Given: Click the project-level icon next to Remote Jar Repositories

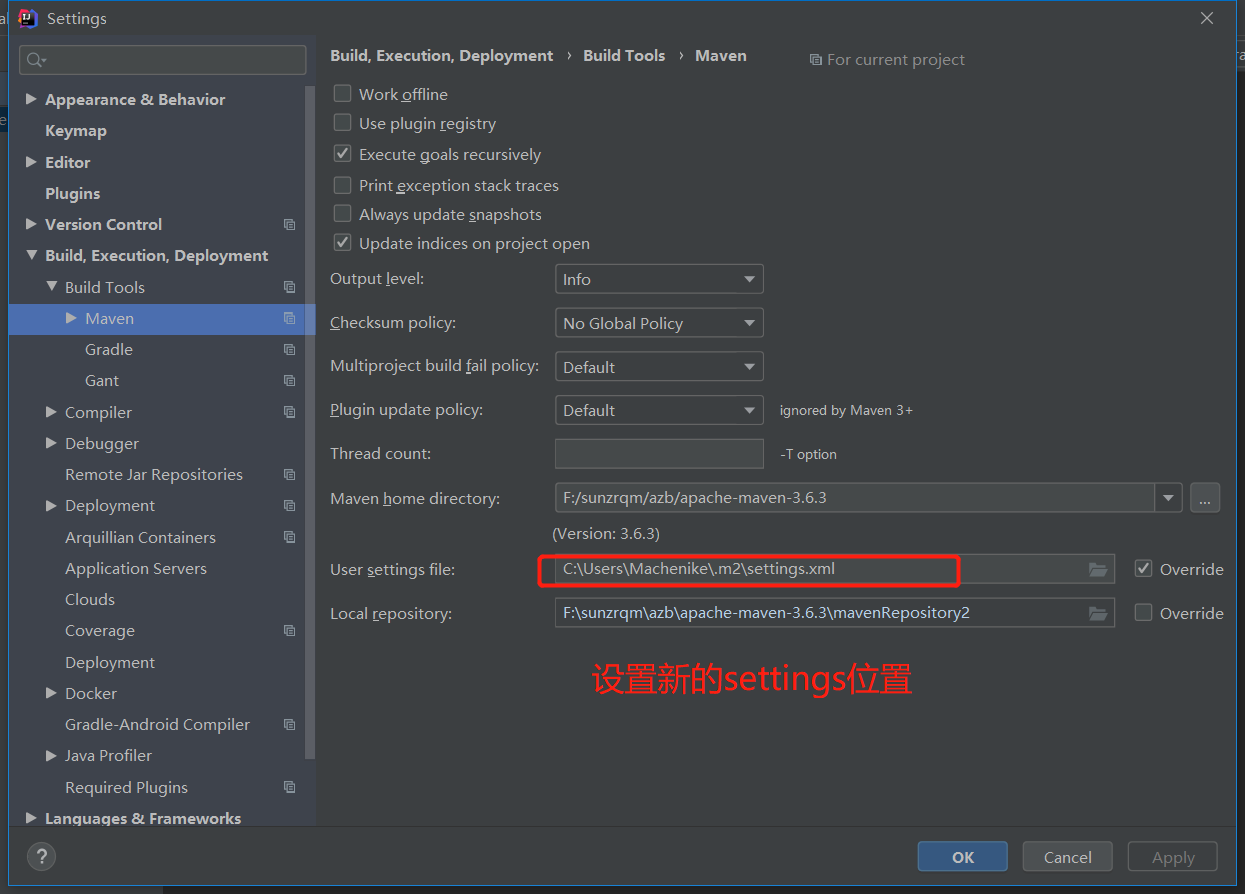Looking at the screenshot, I should coord(289,474).
